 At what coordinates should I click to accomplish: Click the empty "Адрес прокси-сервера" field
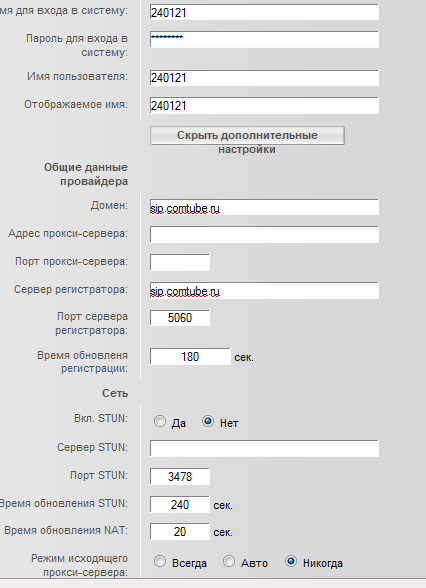coord(264,234)
